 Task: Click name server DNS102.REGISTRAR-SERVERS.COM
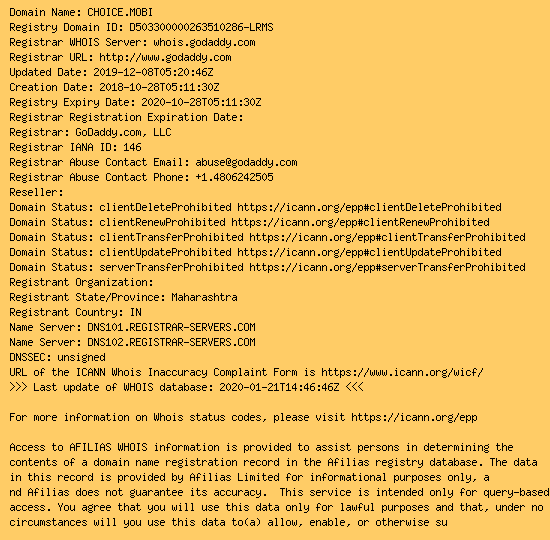click(x=171, y=342)
